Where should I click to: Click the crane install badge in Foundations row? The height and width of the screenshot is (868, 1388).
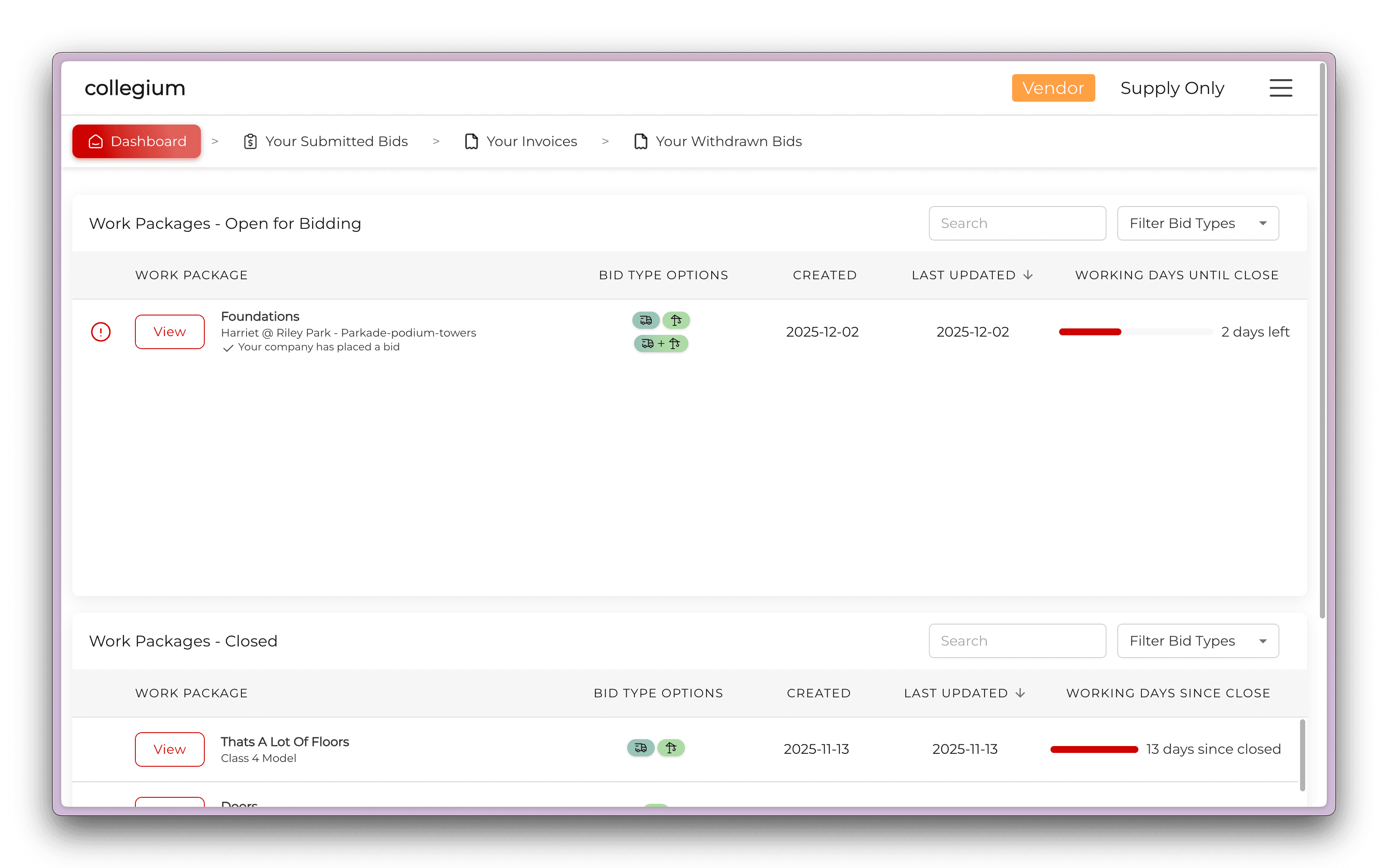676,320
